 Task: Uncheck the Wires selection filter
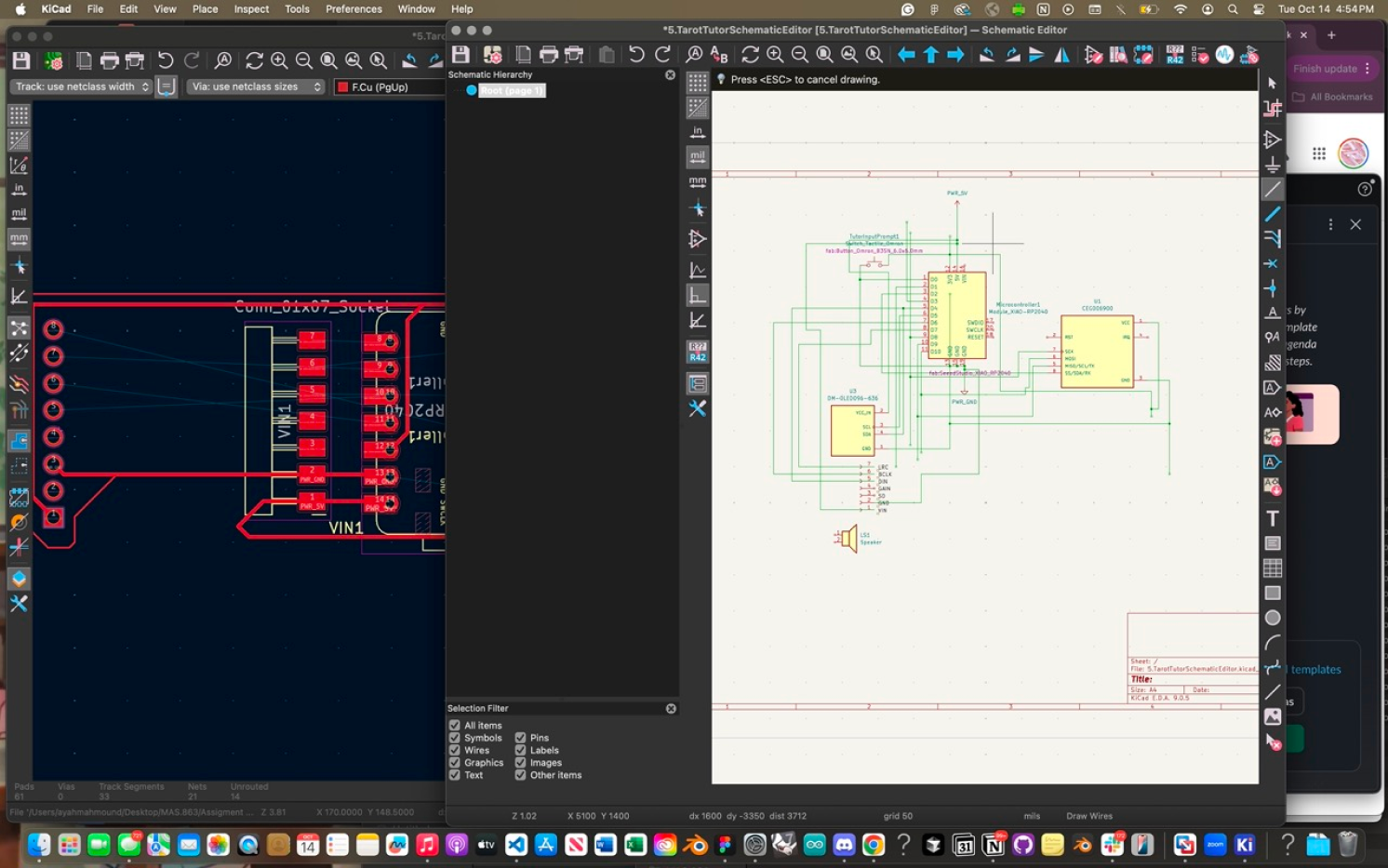455,750
